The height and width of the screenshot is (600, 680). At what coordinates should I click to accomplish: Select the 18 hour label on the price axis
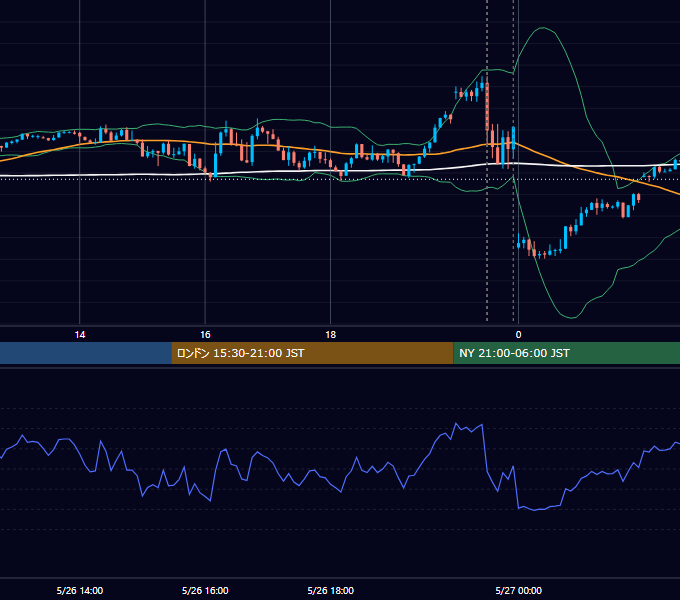(330, 335)
